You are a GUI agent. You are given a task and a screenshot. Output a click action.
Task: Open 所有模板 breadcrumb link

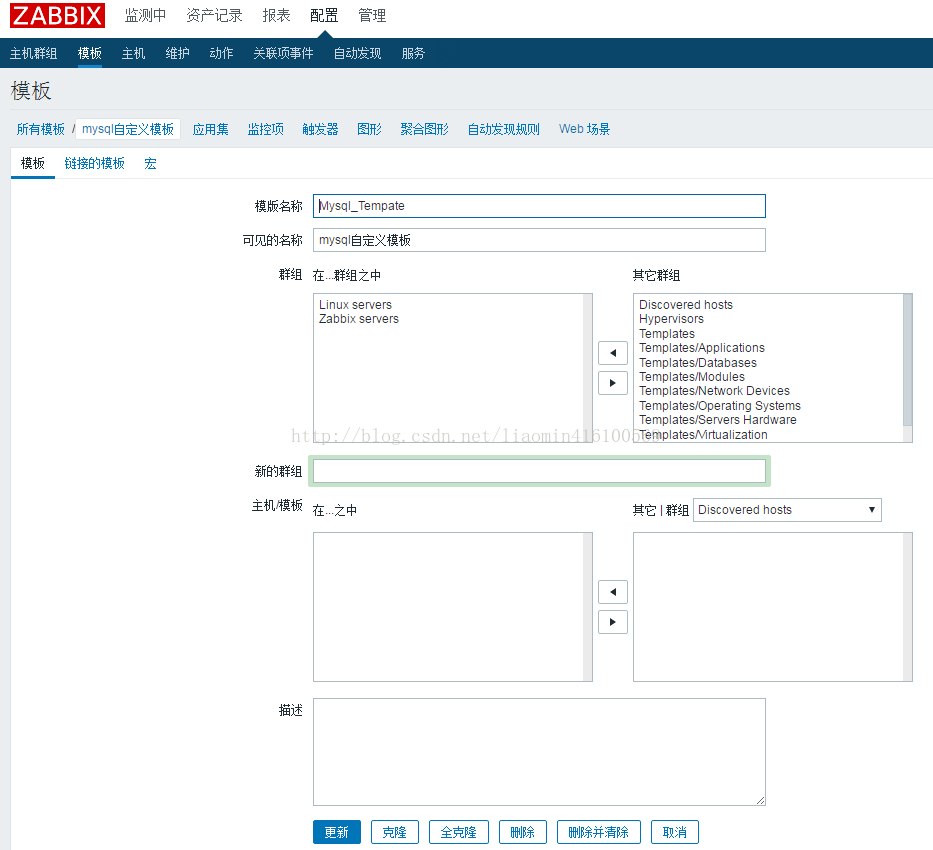40,129
